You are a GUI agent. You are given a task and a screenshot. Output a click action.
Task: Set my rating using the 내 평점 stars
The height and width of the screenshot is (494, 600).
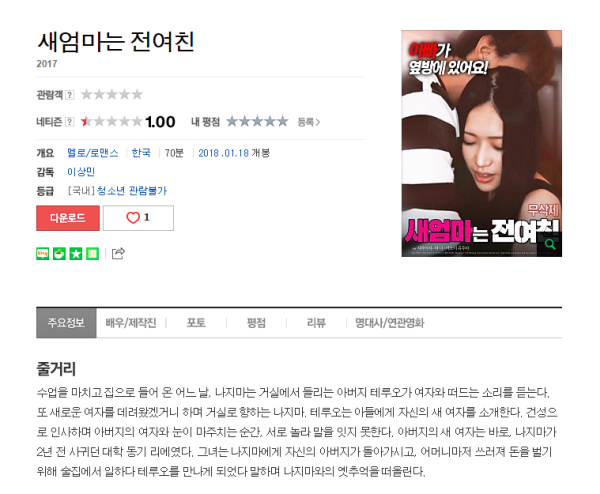pos(257,122)
